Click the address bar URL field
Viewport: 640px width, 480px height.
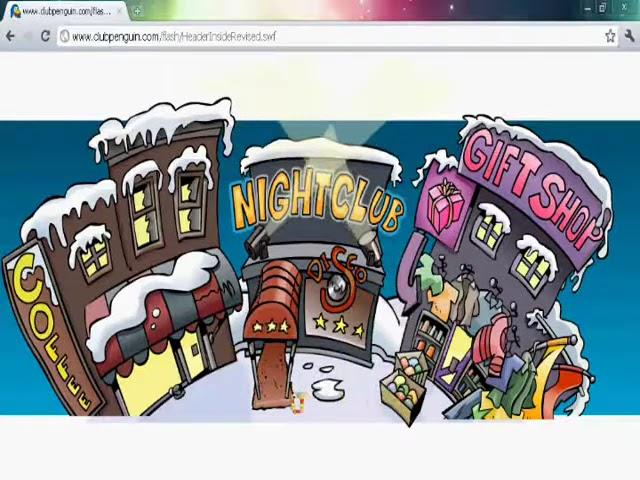(x=331, y=36)
